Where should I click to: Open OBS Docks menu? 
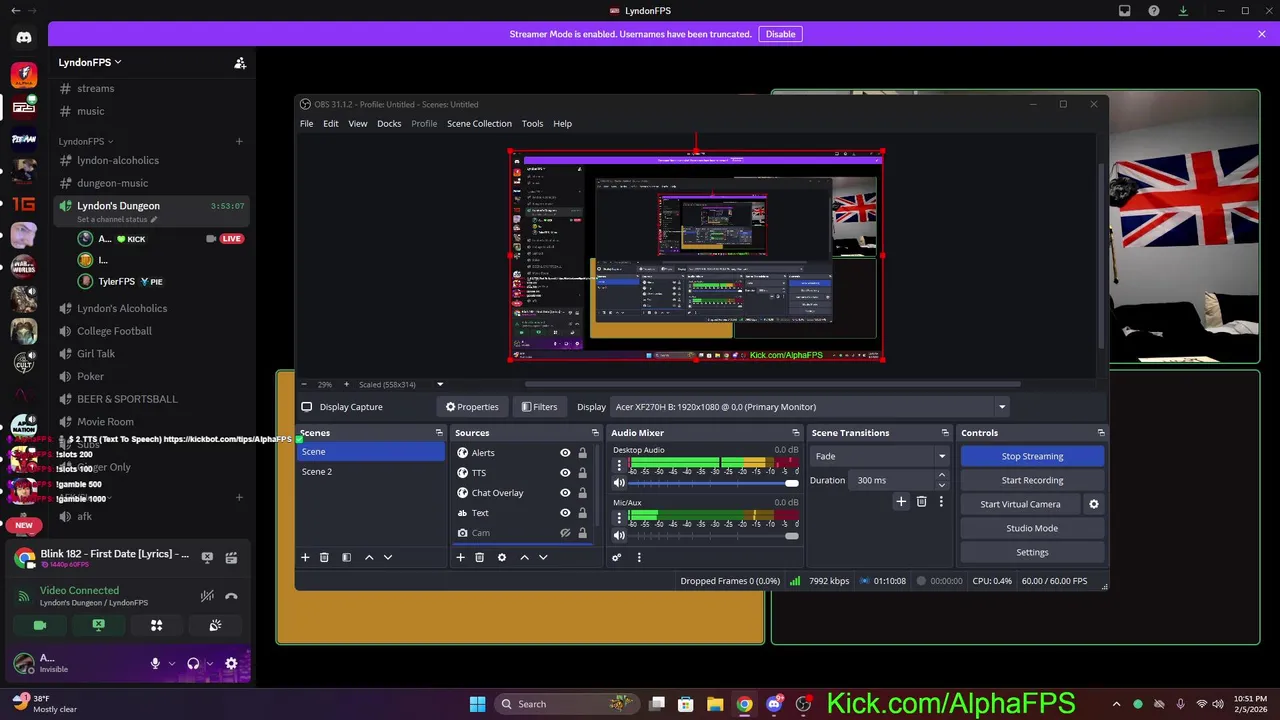coord(389,124)
